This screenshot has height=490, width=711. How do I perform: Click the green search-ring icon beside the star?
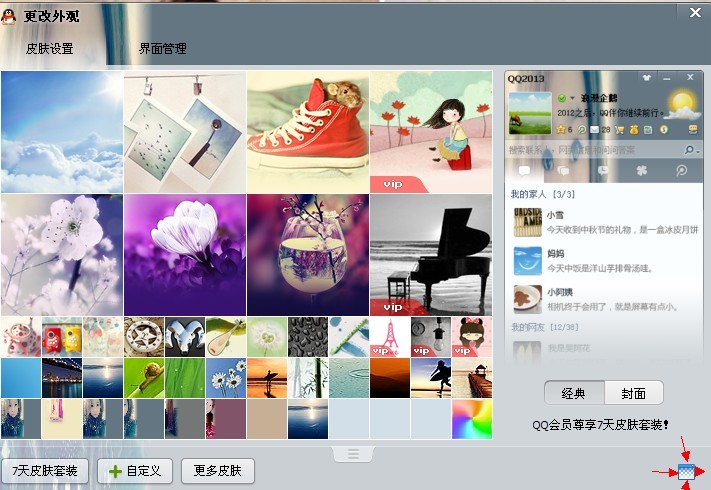(x=582, y=130)
